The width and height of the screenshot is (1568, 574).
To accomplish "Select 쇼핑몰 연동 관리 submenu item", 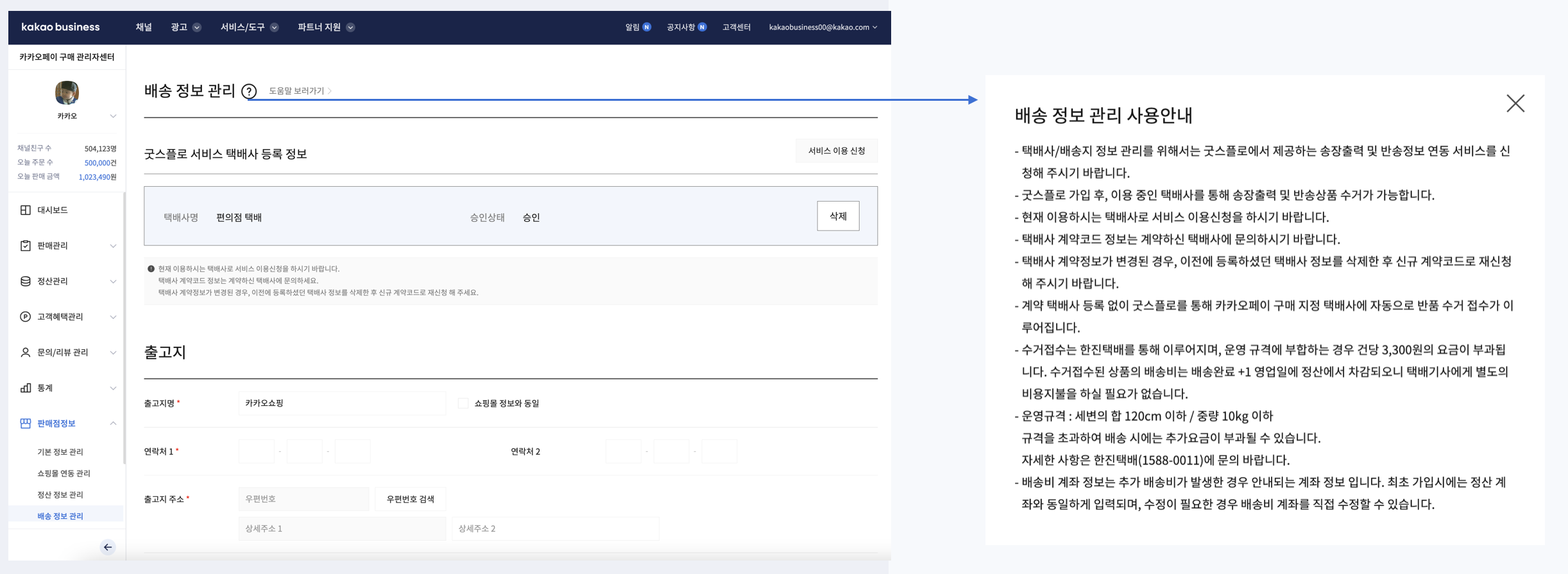I will coord(64,473).
